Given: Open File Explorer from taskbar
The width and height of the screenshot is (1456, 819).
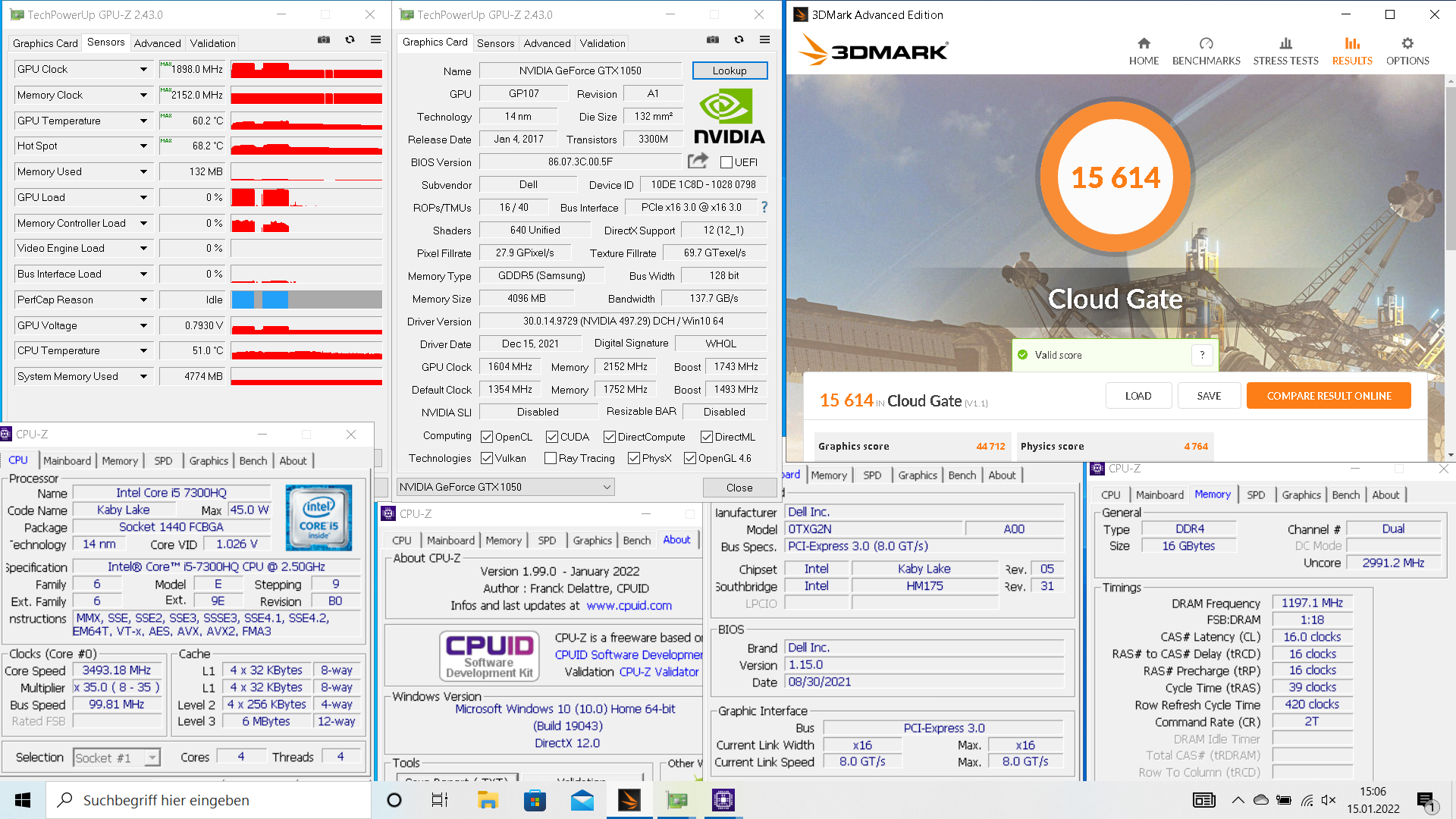Looking at the screenshot, I should [x=488, y=800].
